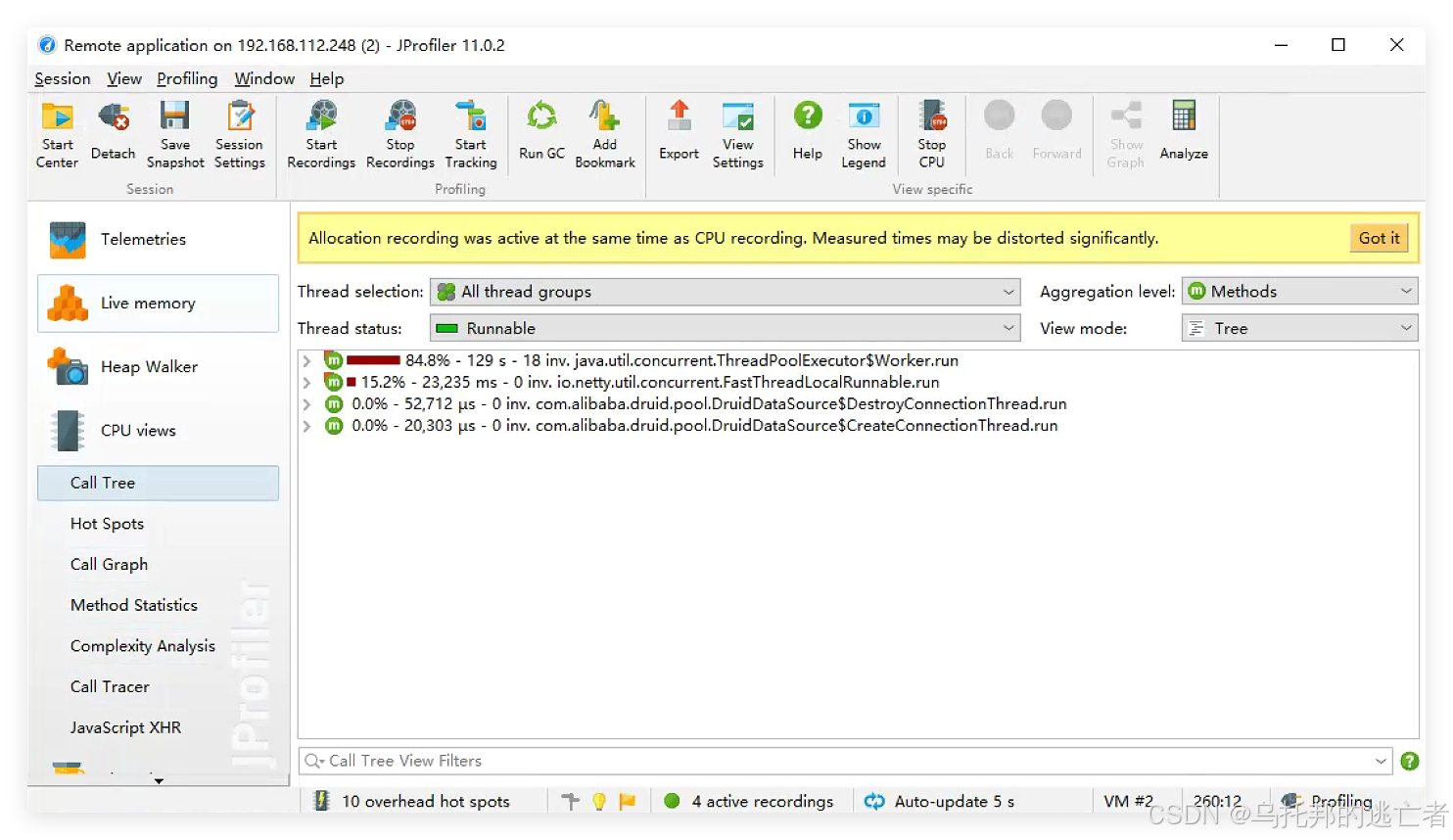
Task: Select the DruidDataSource$CreateConnectionThread.run row
Action: point(858,426)
